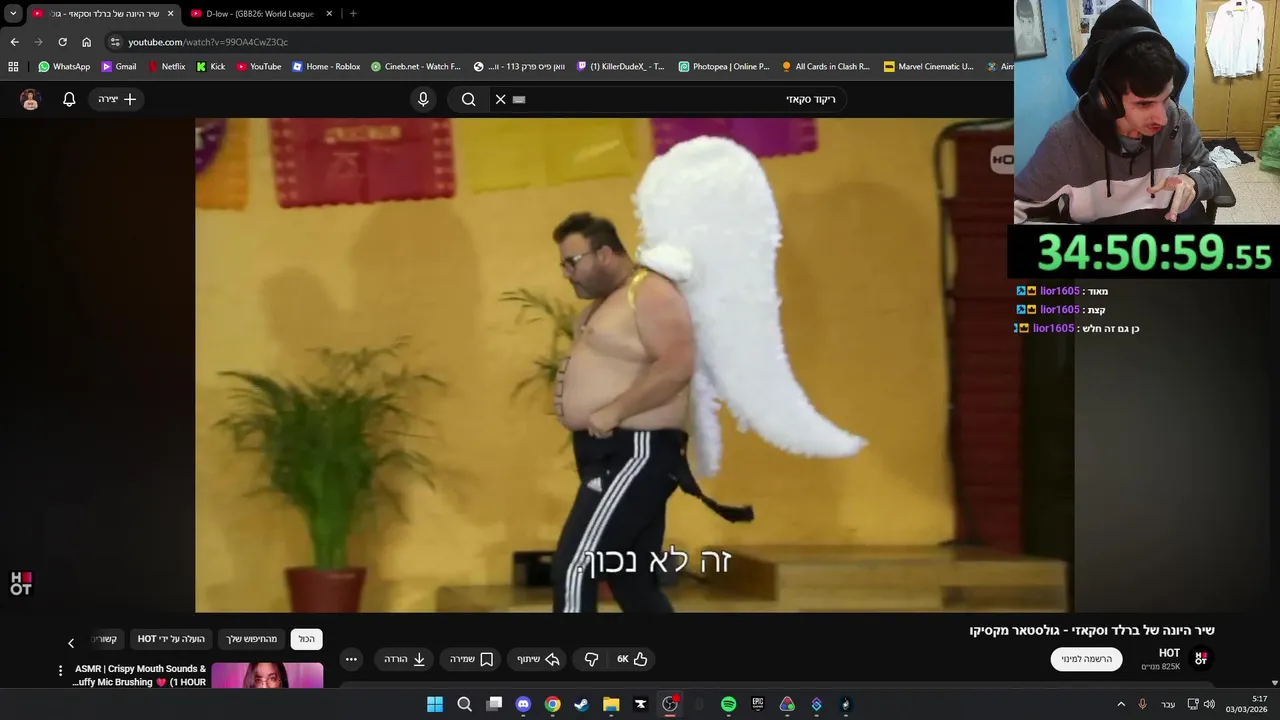View site information next to the URL
This screenshot has height=720, width=1280.
pos(115,42)
